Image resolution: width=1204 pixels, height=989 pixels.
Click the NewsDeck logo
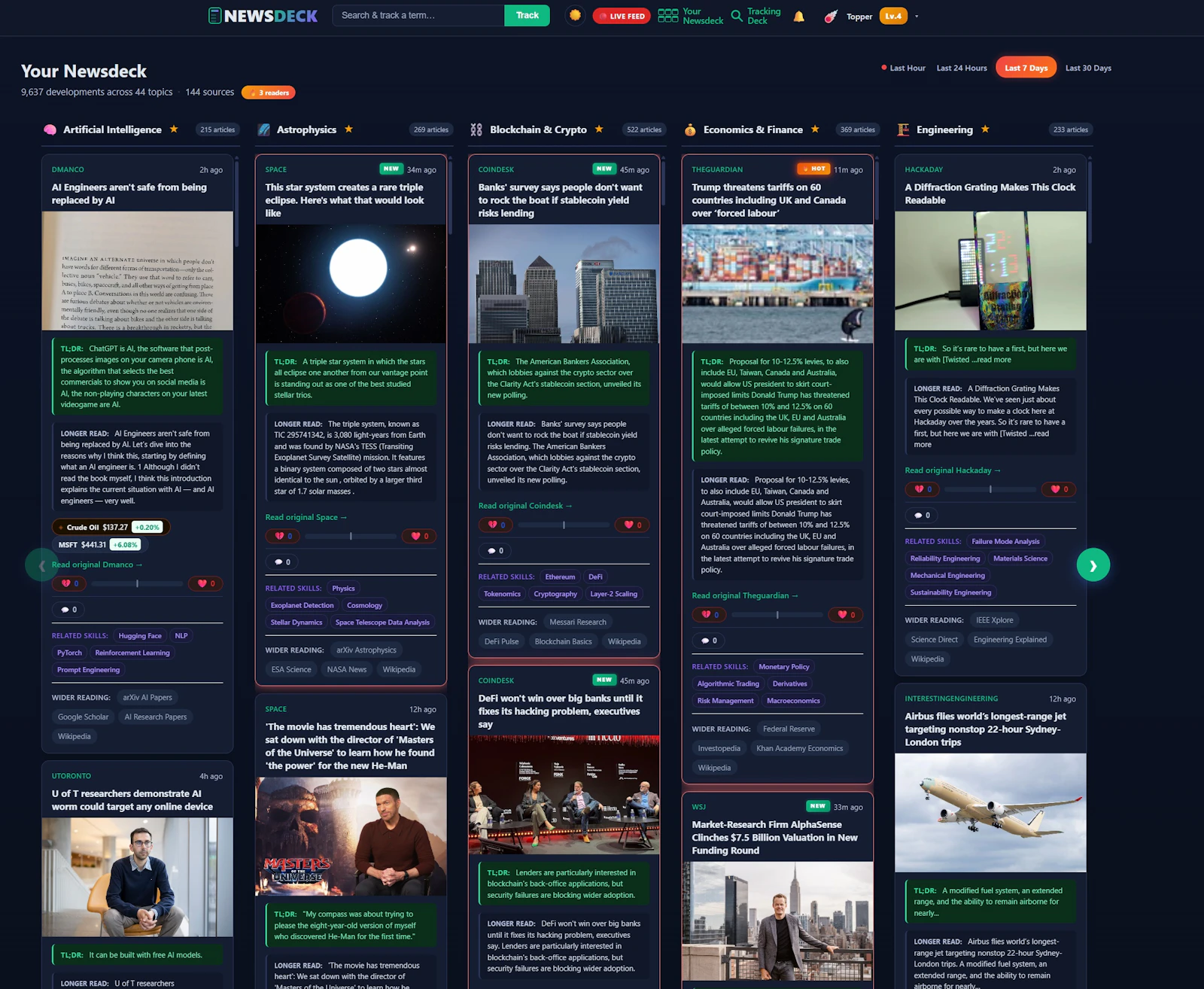pyautogui.click(x=263, y=16)
